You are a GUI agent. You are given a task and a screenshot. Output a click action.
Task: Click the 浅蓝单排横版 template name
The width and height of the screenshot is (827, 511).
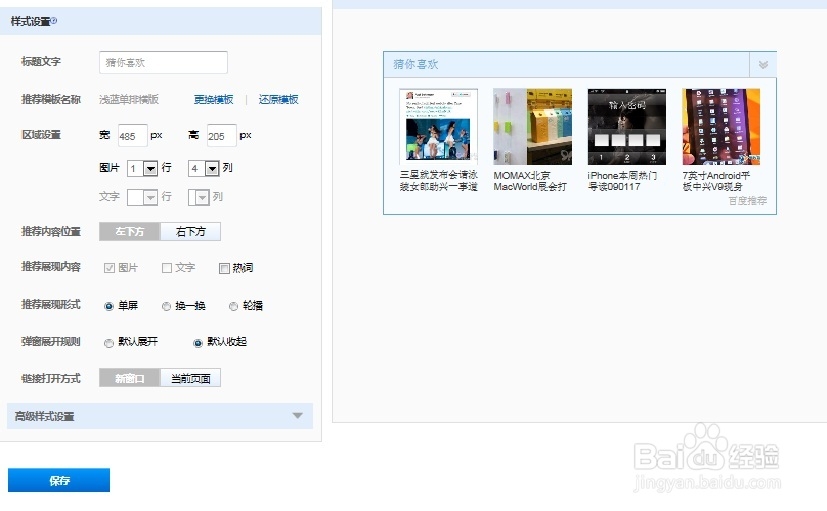129,99
